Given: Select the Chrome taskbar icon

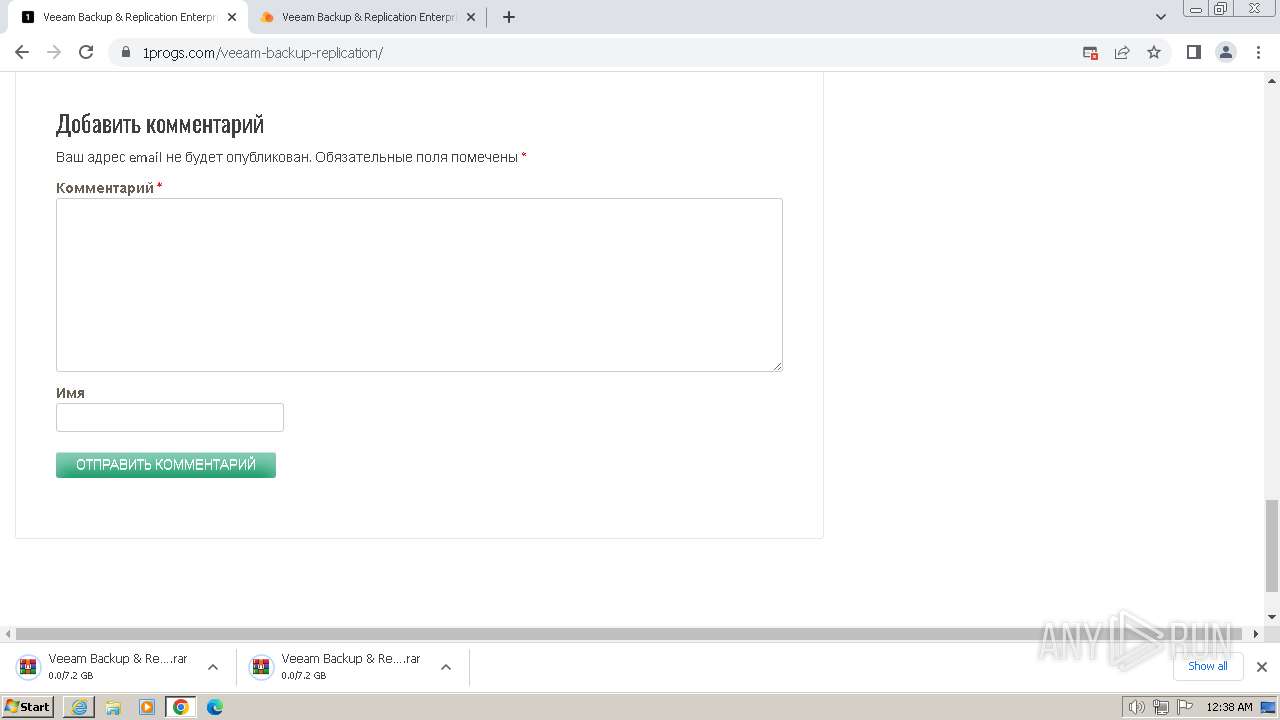Looking at the screenshot, I should click(181, 707).
